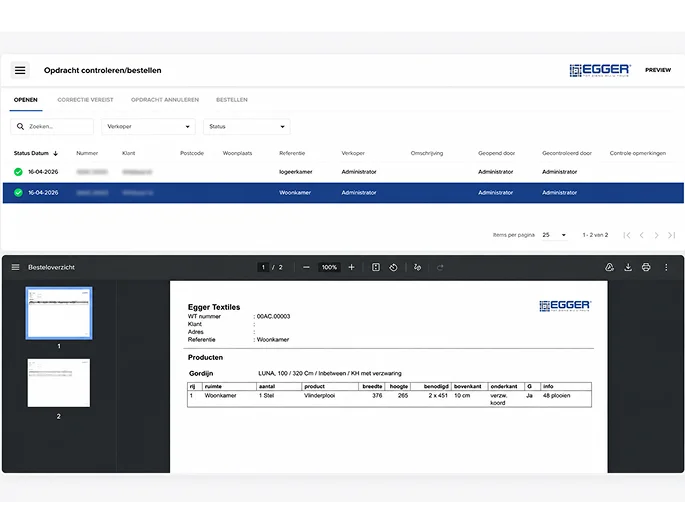686x514 pixels.
Task: Zoom in the PDF with plus icon
Action: point(351,267)
